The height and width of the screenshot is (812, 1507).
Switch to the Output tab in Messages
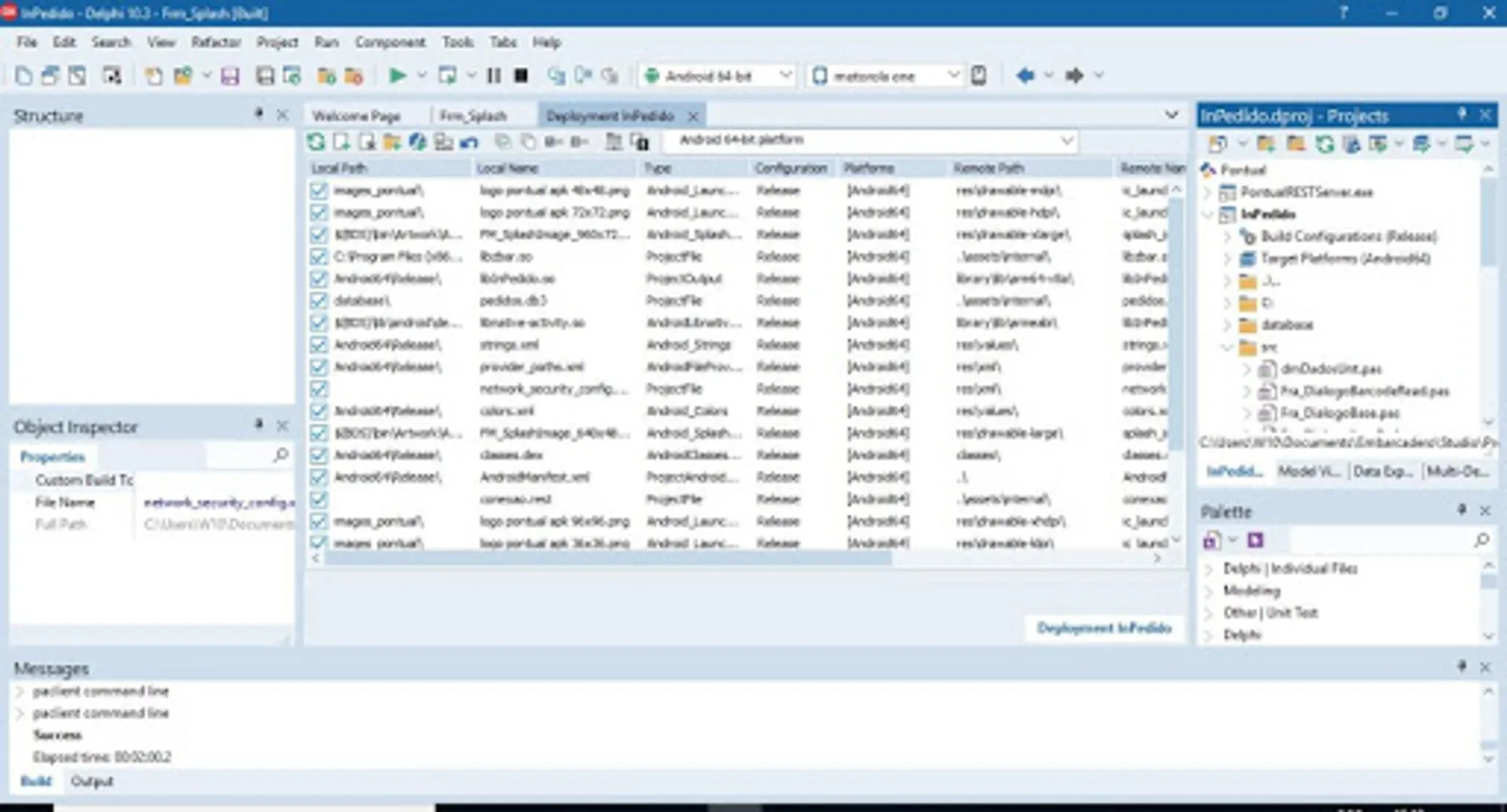[x=92, y=781]
